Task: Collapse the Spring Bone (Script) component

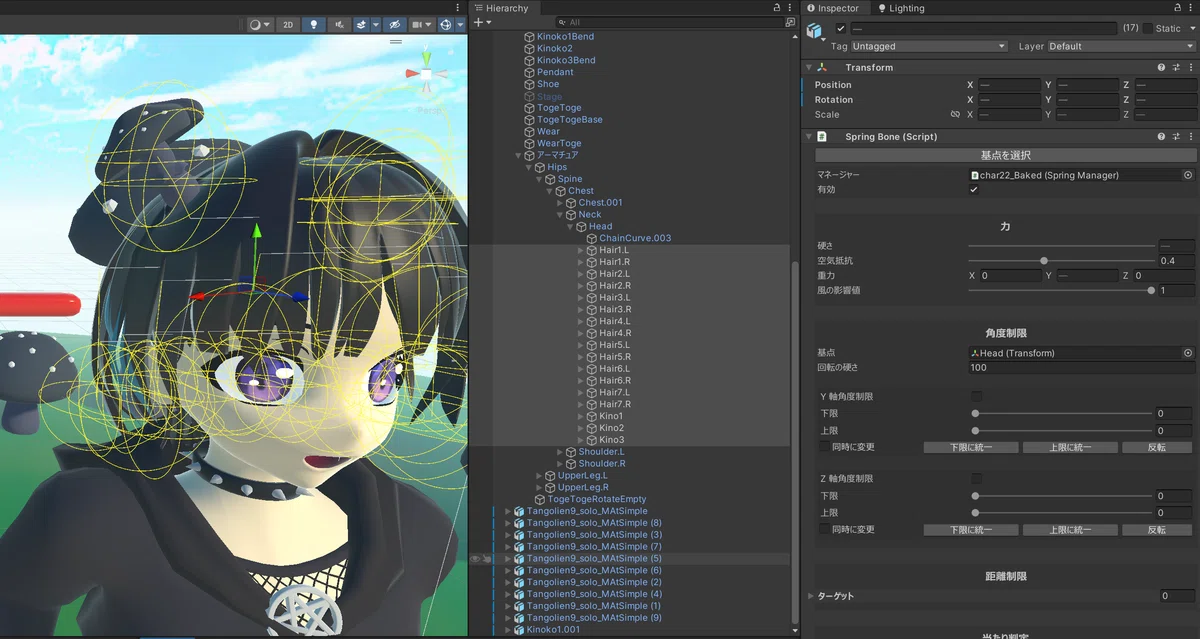Action: (808, 136)
